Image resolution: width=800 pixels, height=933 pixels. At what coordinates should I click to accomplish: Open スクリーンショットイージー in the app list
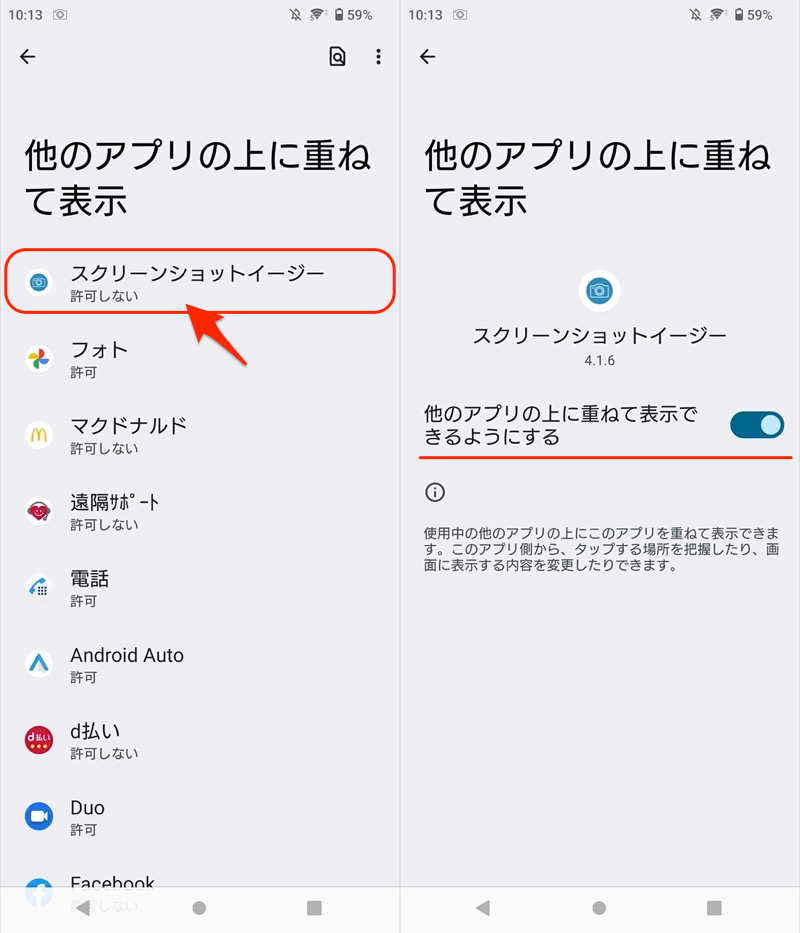point(200,281)
